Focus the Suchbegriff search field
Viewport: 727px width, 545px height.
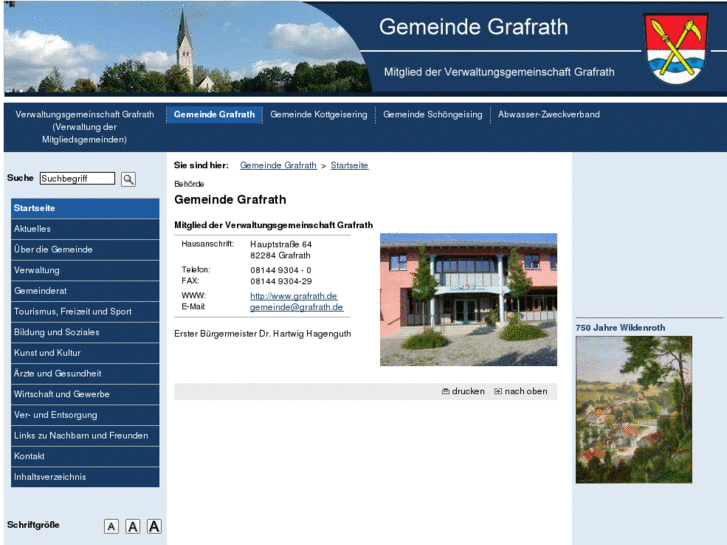[x=77, y=179]
